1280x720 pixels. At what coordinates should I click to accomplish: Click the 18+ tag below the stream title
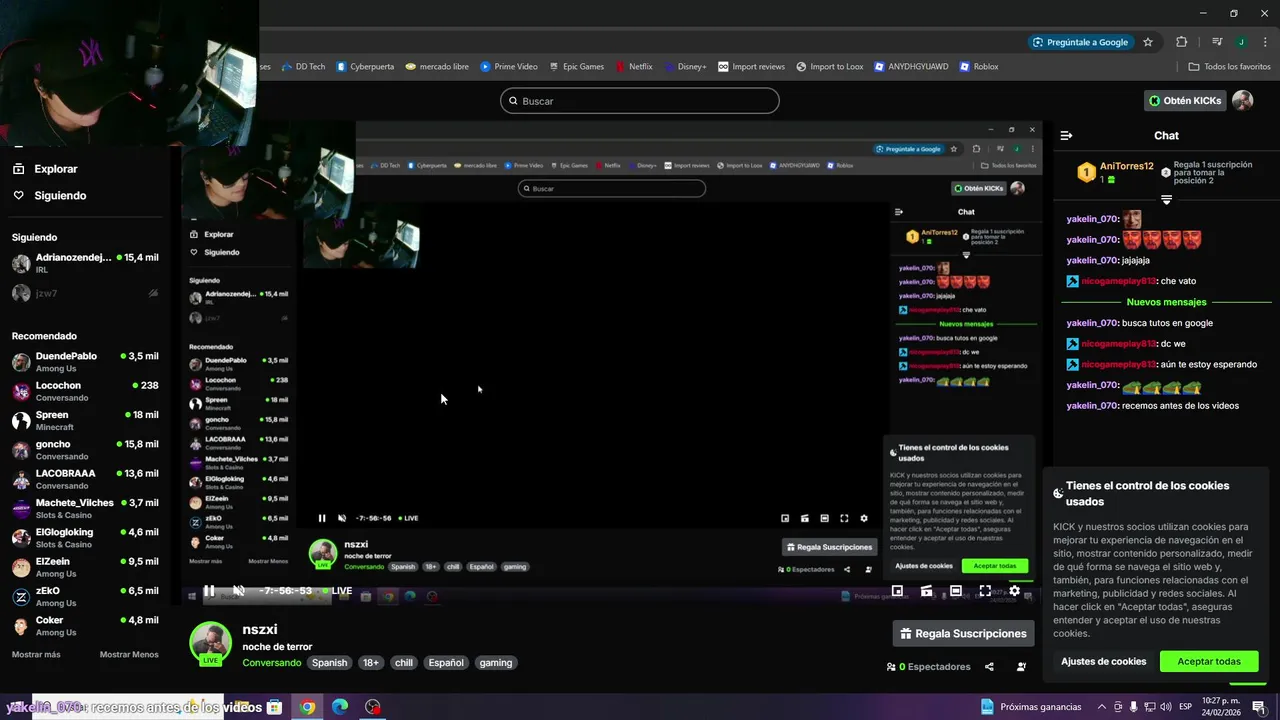370,663
